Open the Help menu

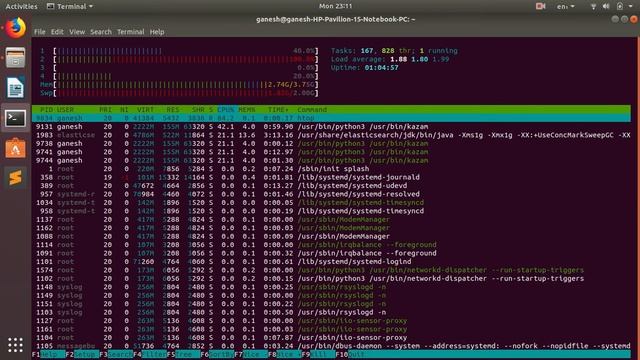157,32
